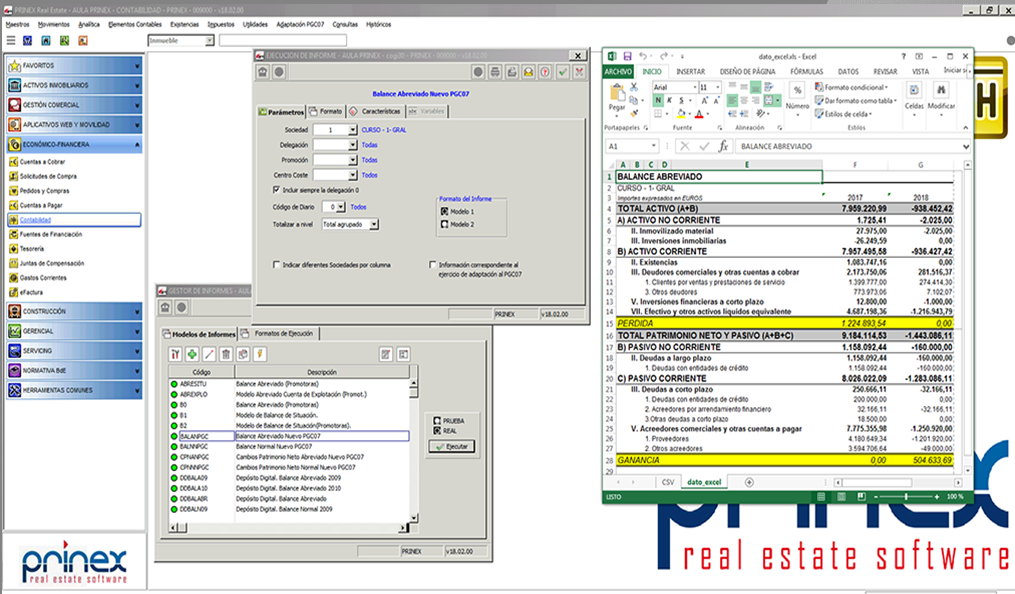The height and width of the screenshot is (594, 1015).
Task: Open the Consultas menu
Action: pos(344,22)
